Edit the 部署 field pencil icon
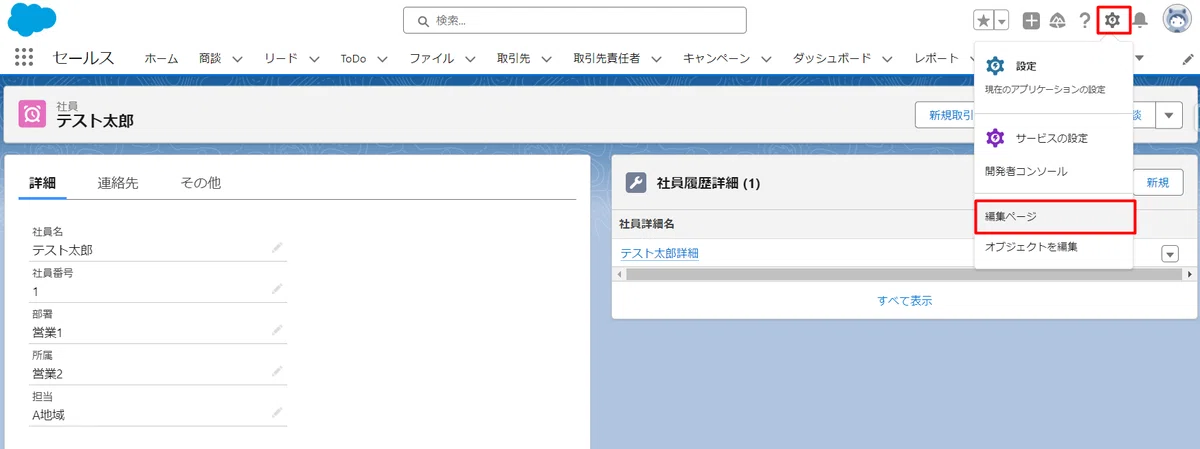The image size is (1200, 449). pyautogui.click(x=277, y=330)
